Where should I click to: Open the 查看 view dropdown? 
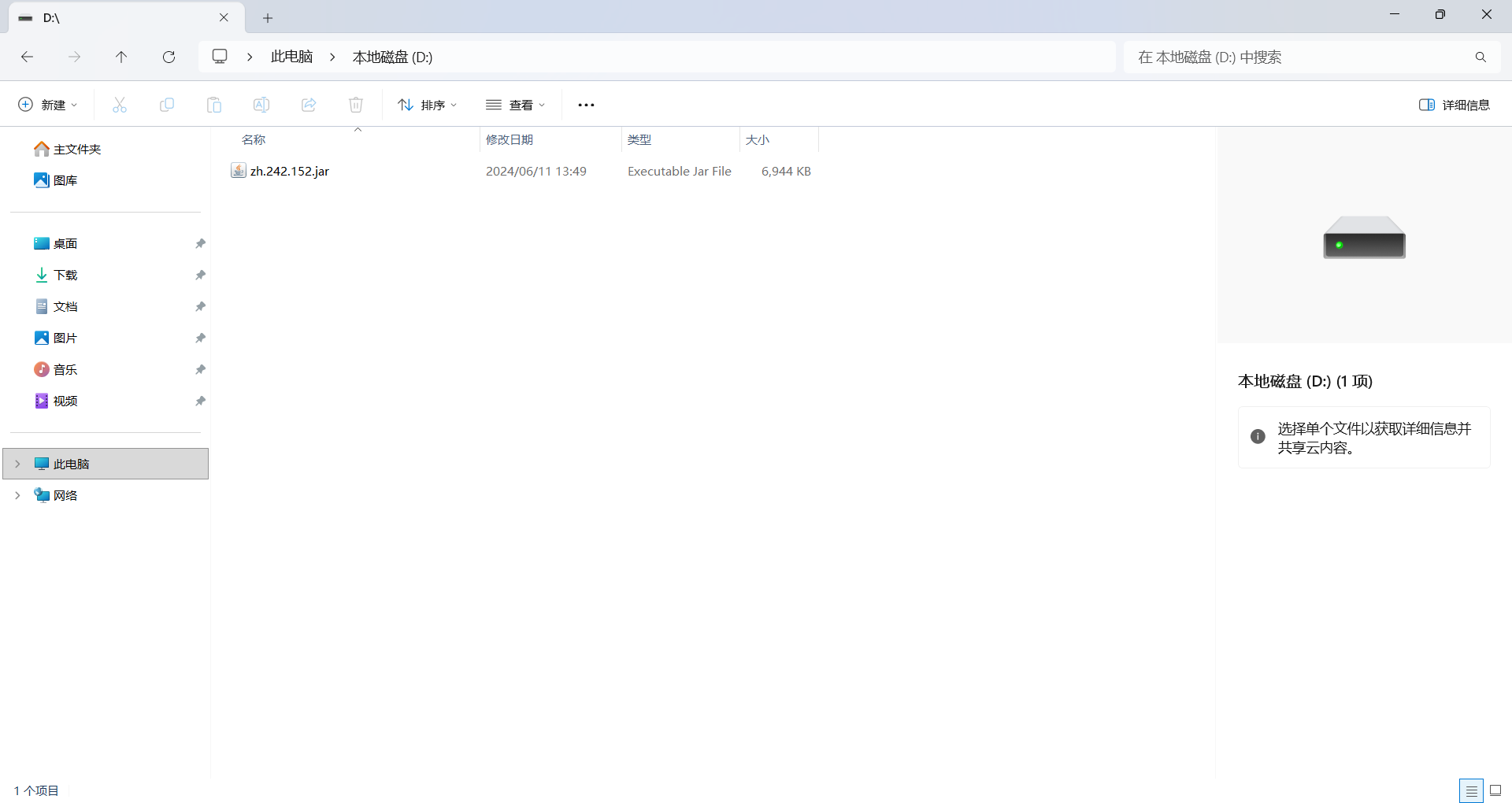516,104
